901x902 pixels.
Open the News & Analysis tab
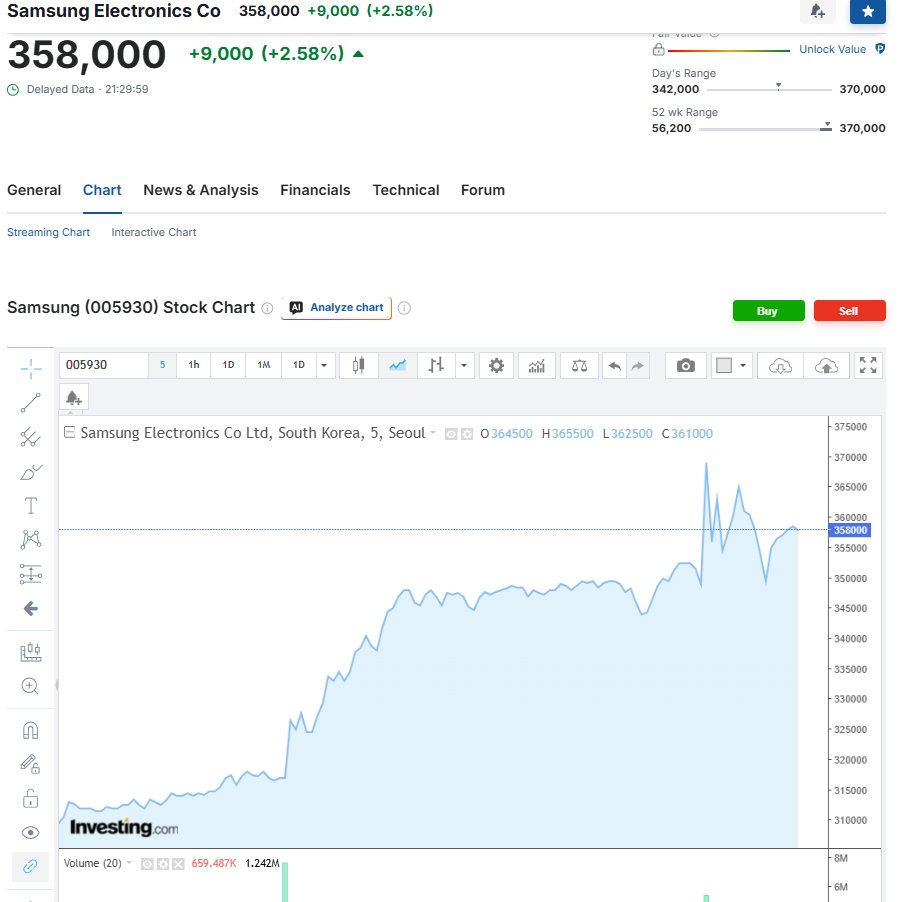pos(201,190)
